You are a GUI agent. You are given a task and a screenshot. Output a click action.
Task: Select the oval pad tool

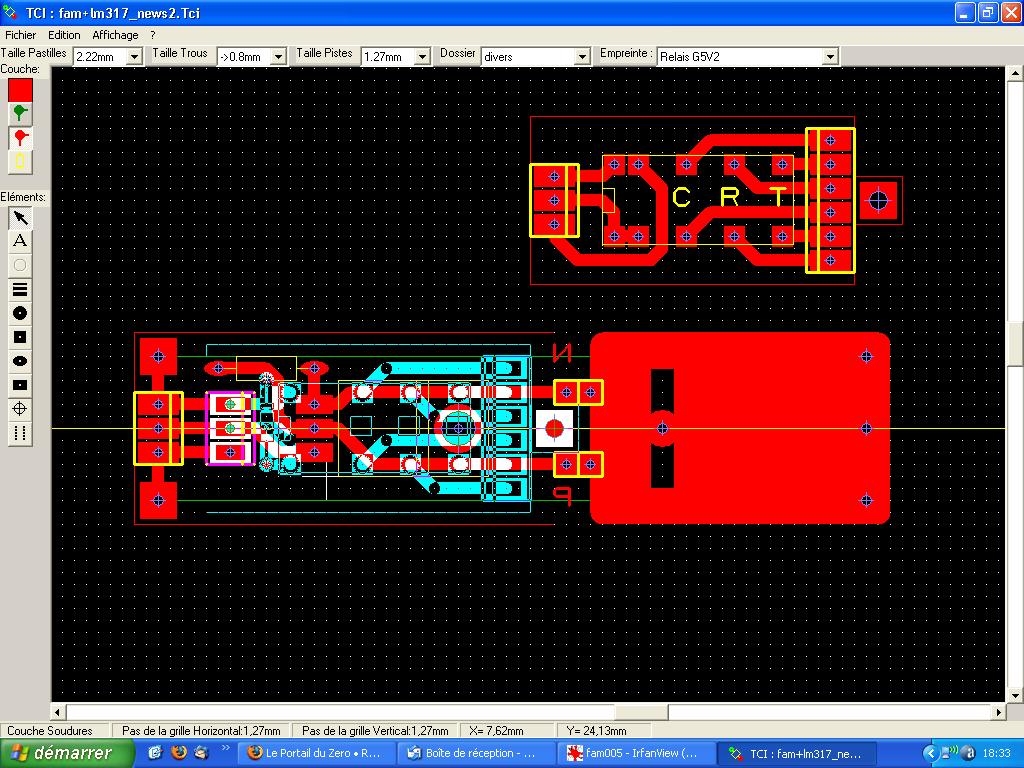click(x=20, y=361)
